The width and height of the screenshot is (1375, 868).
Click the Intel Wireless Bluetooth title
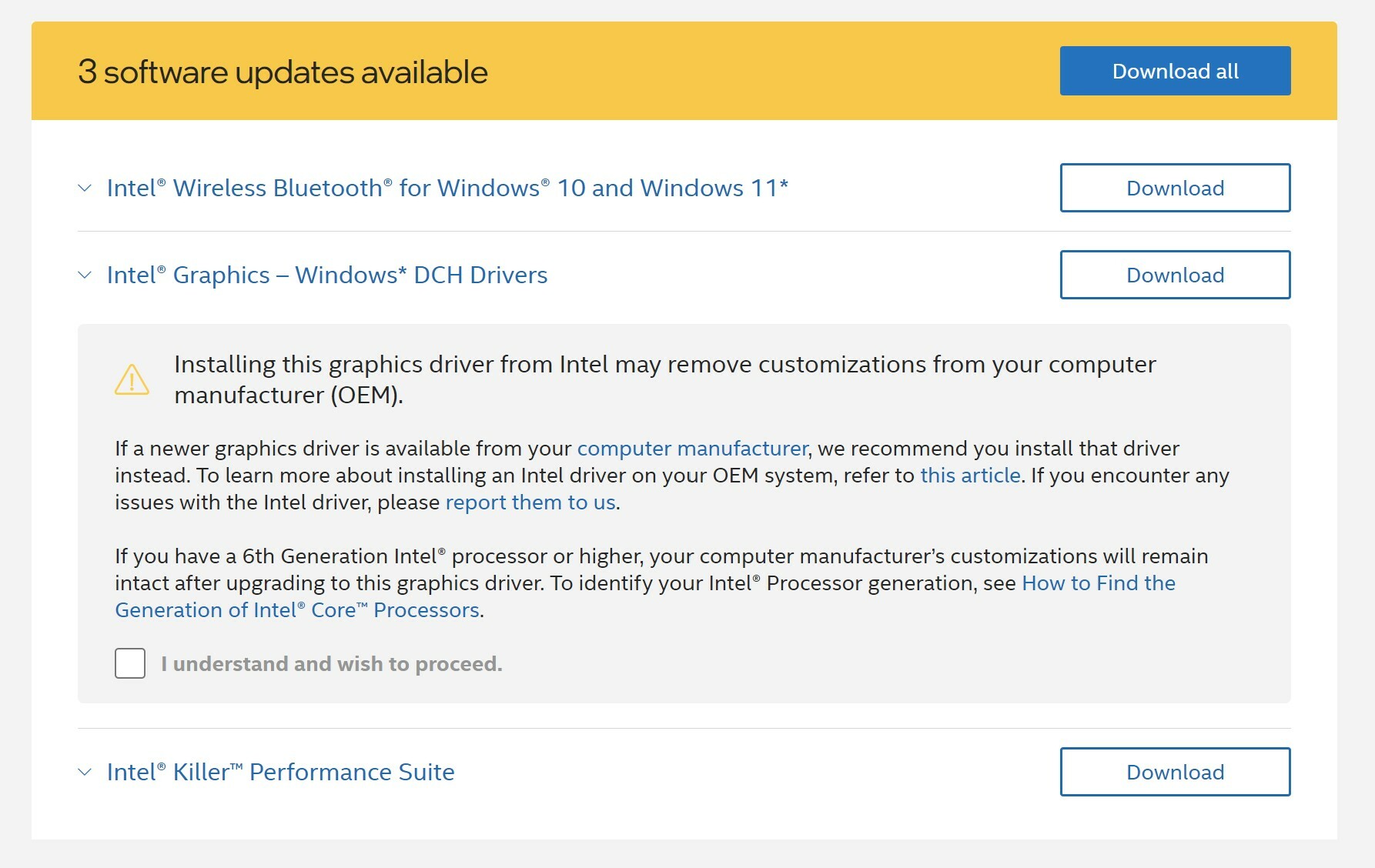[447, 188]
